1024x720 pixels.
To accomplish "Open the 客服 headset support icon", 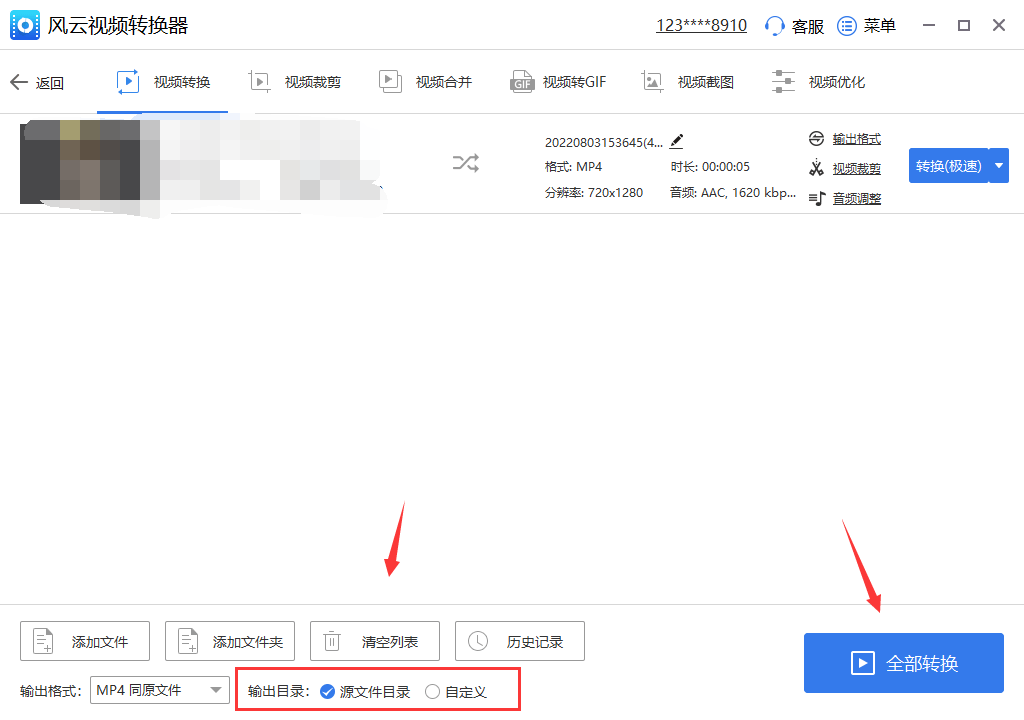I will click(x=775, y=26).
